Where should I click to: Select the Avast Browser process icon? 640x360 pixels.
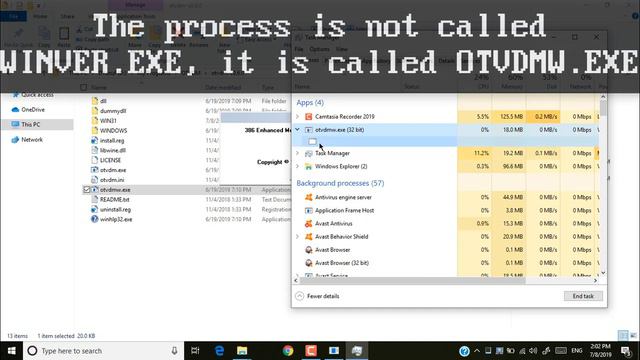click(309, 250)
